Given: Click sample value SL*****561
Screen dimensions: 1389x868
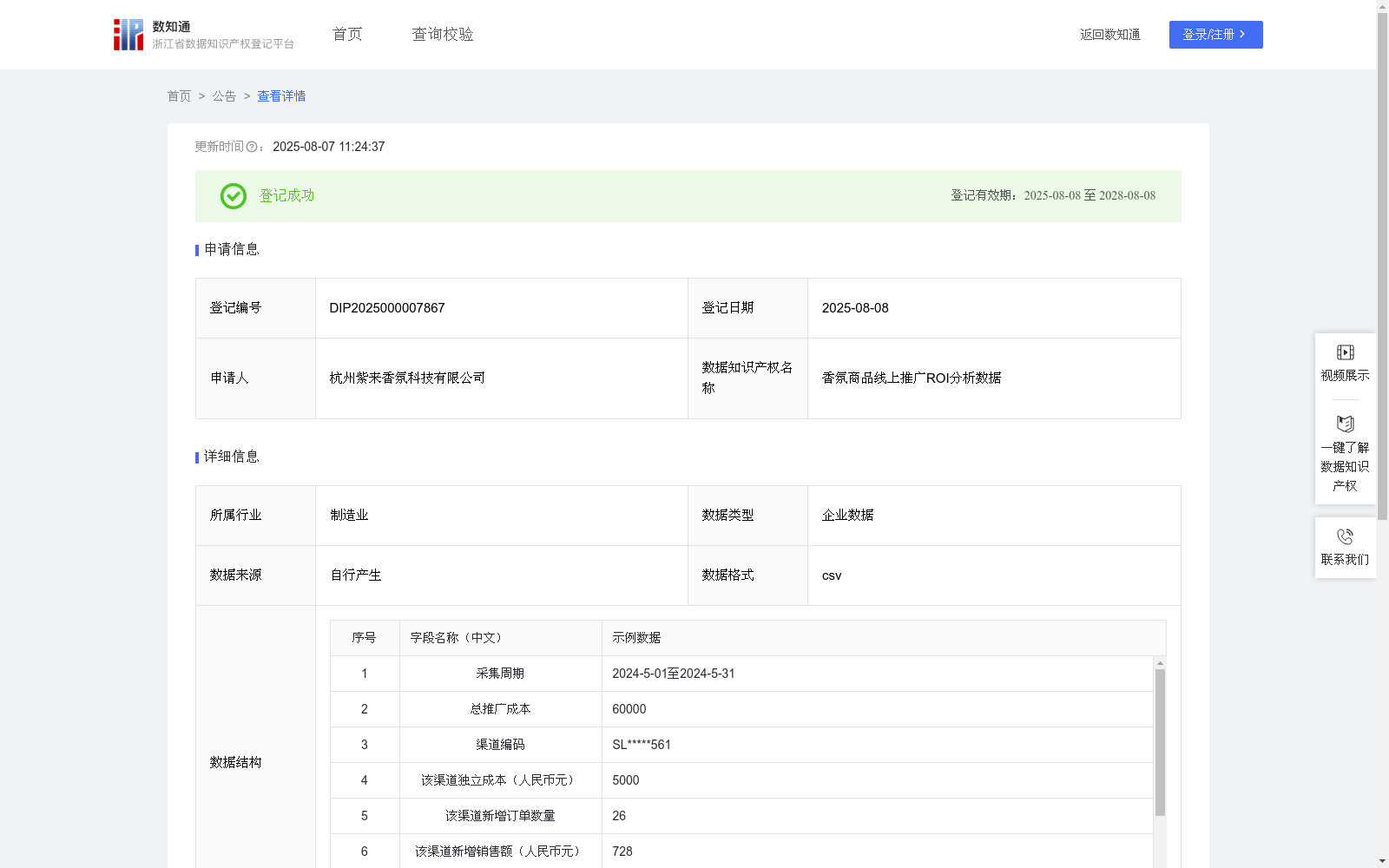Looking at the screenshot, I should pyautogui.click(x=642, y=745).
